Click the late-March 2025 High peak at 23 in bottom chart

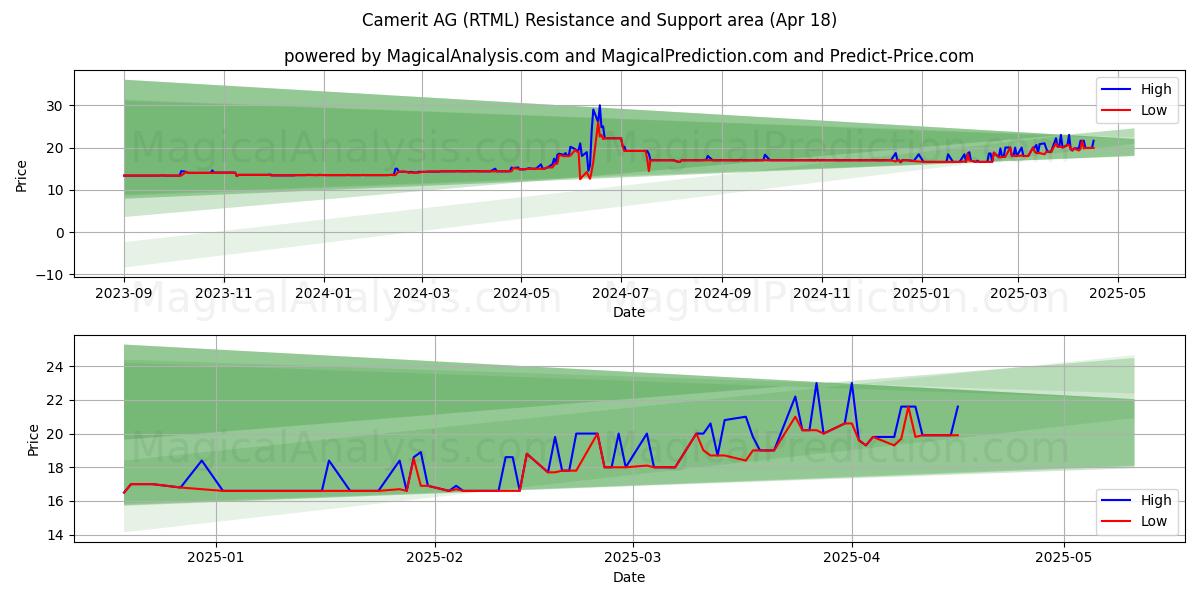click(x=816, y=383)
